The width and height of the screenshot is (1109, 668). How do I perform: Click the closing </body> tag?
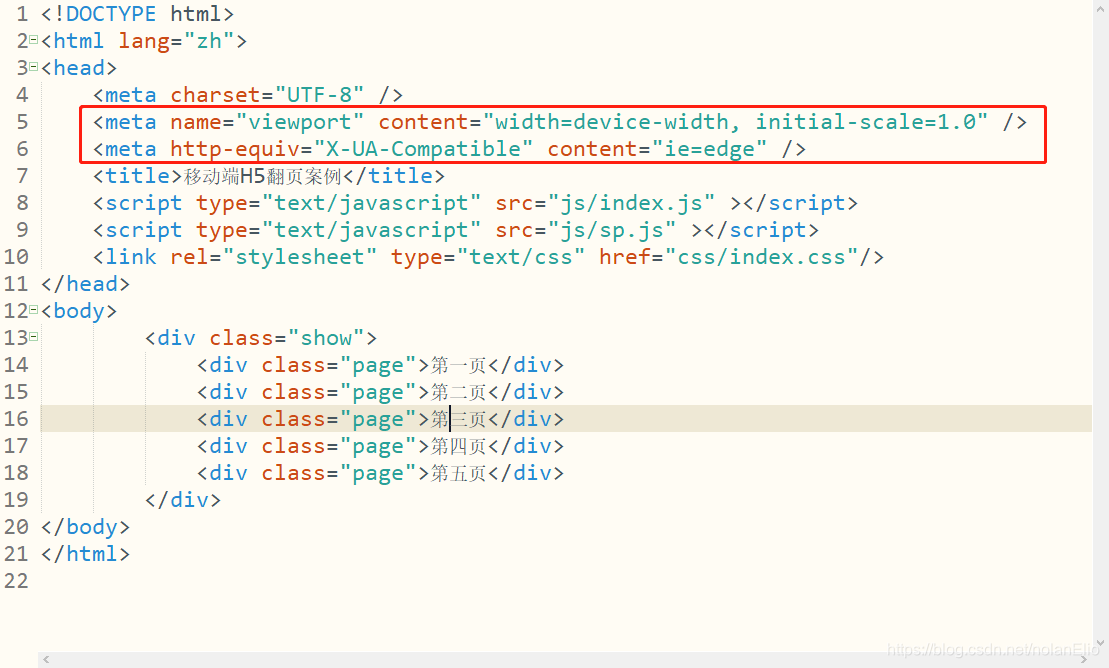click(86, 526)
